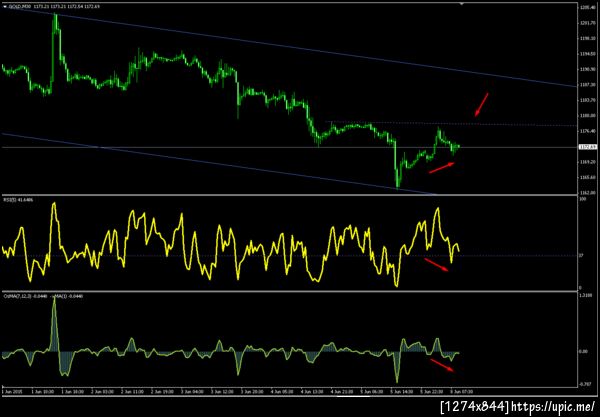Click the '1 Jun 2015' date on time axis
600x417 pixels.
pos(13,392)
